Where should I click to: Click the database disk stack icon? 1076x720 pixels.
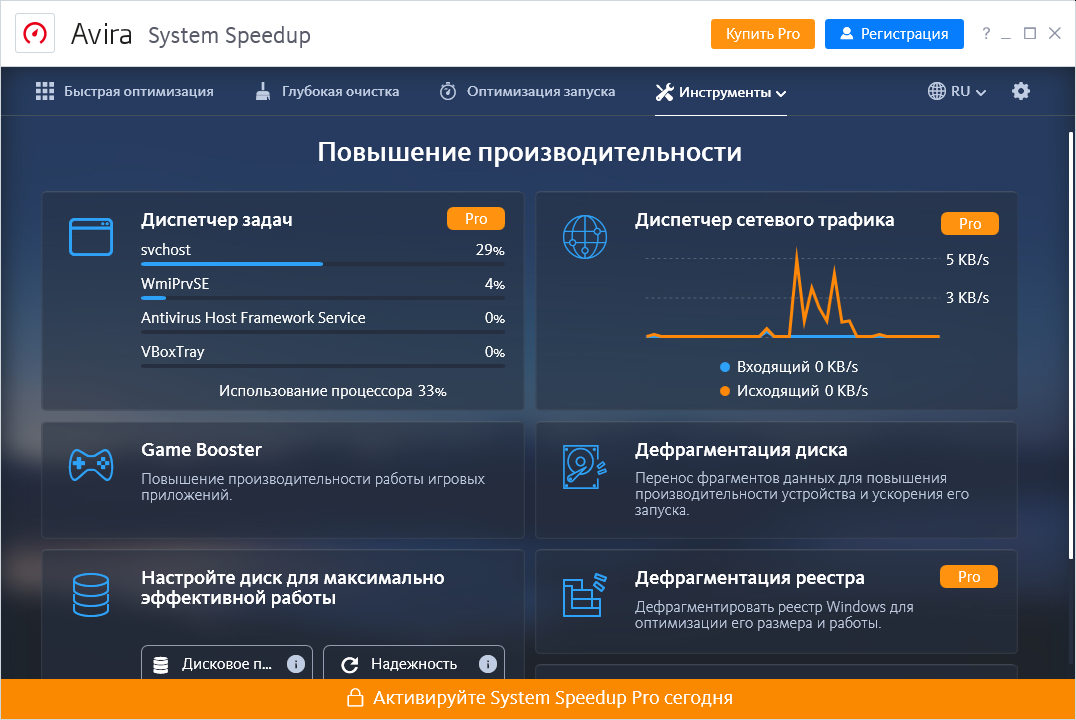[x=91, y=594]
